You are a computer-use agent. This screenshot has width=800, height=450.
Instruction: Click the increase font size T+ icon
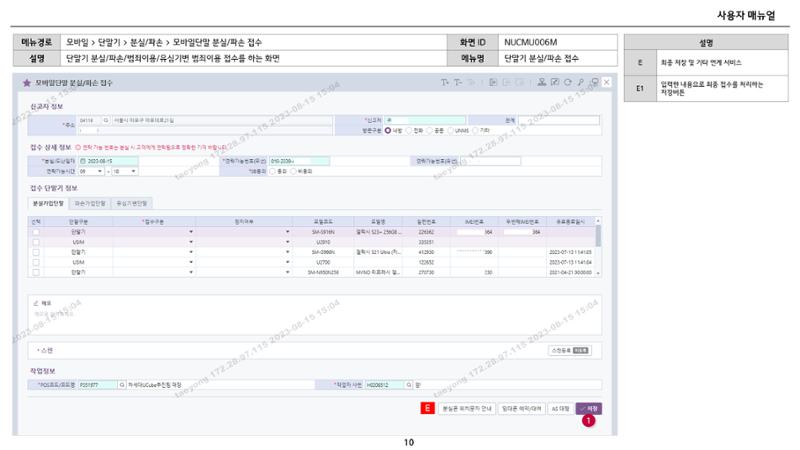(445, 82)
